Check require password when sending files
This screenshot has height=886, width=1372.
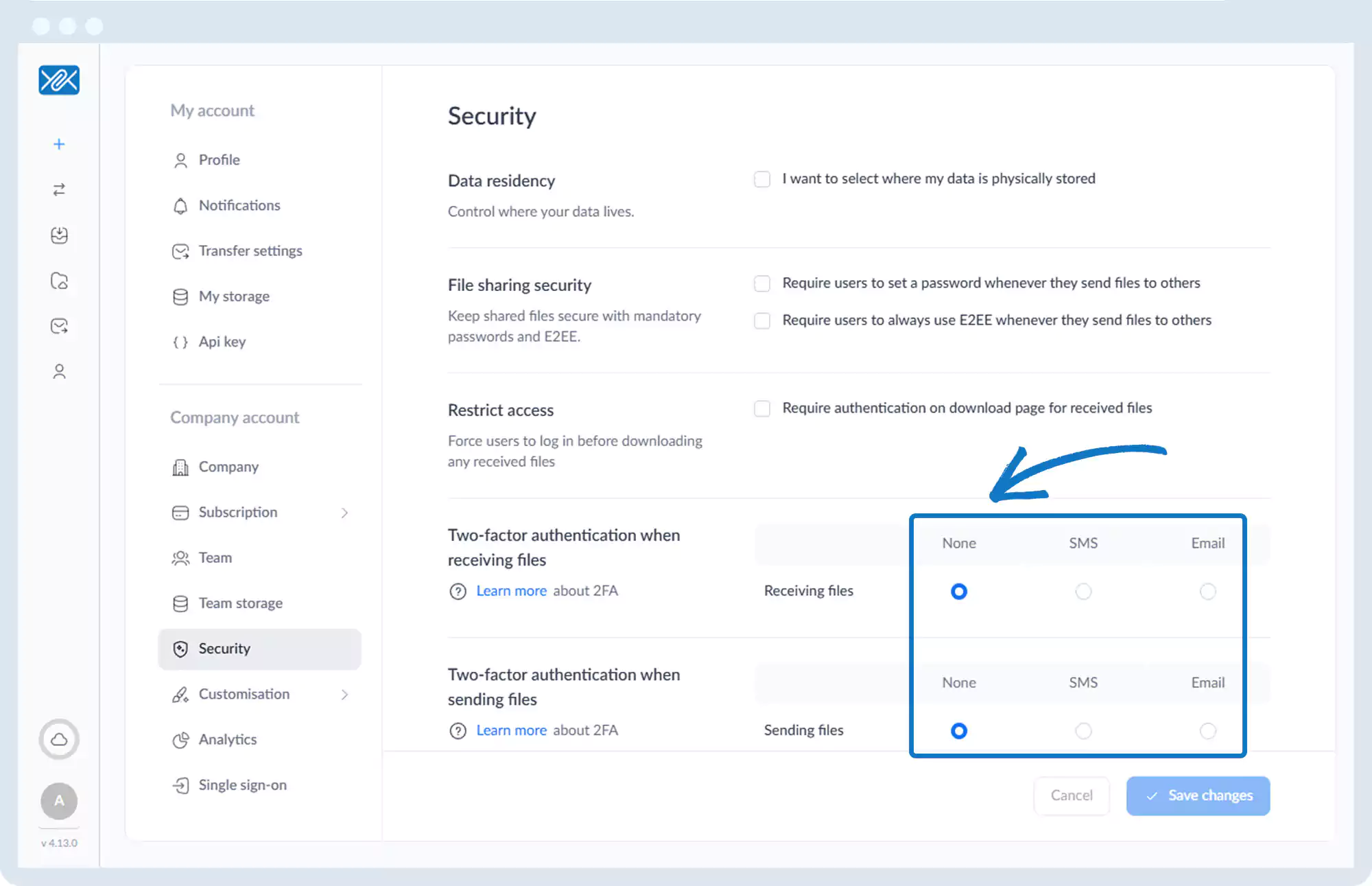[x=762, y=283]
